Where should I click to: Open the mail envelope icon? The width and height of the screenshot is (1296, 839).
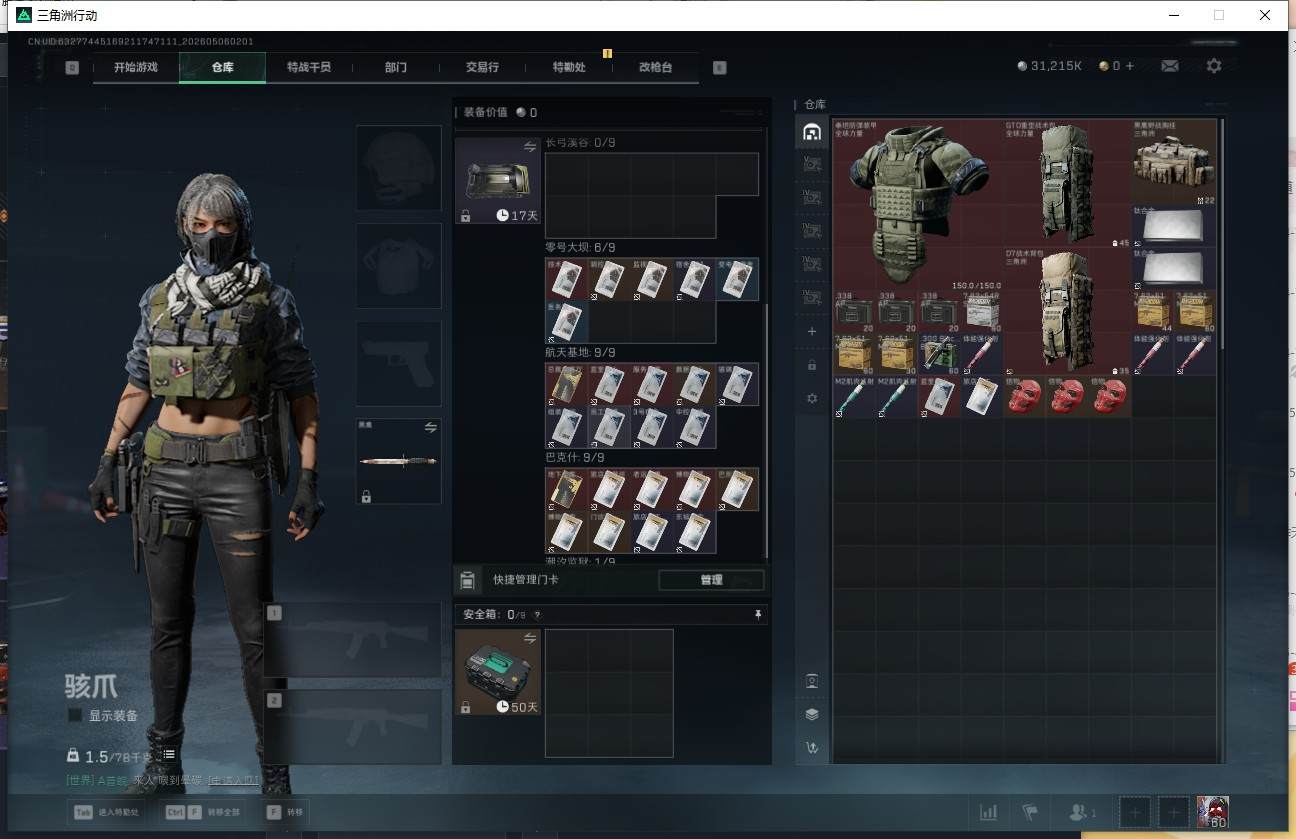click(1169, 66)
